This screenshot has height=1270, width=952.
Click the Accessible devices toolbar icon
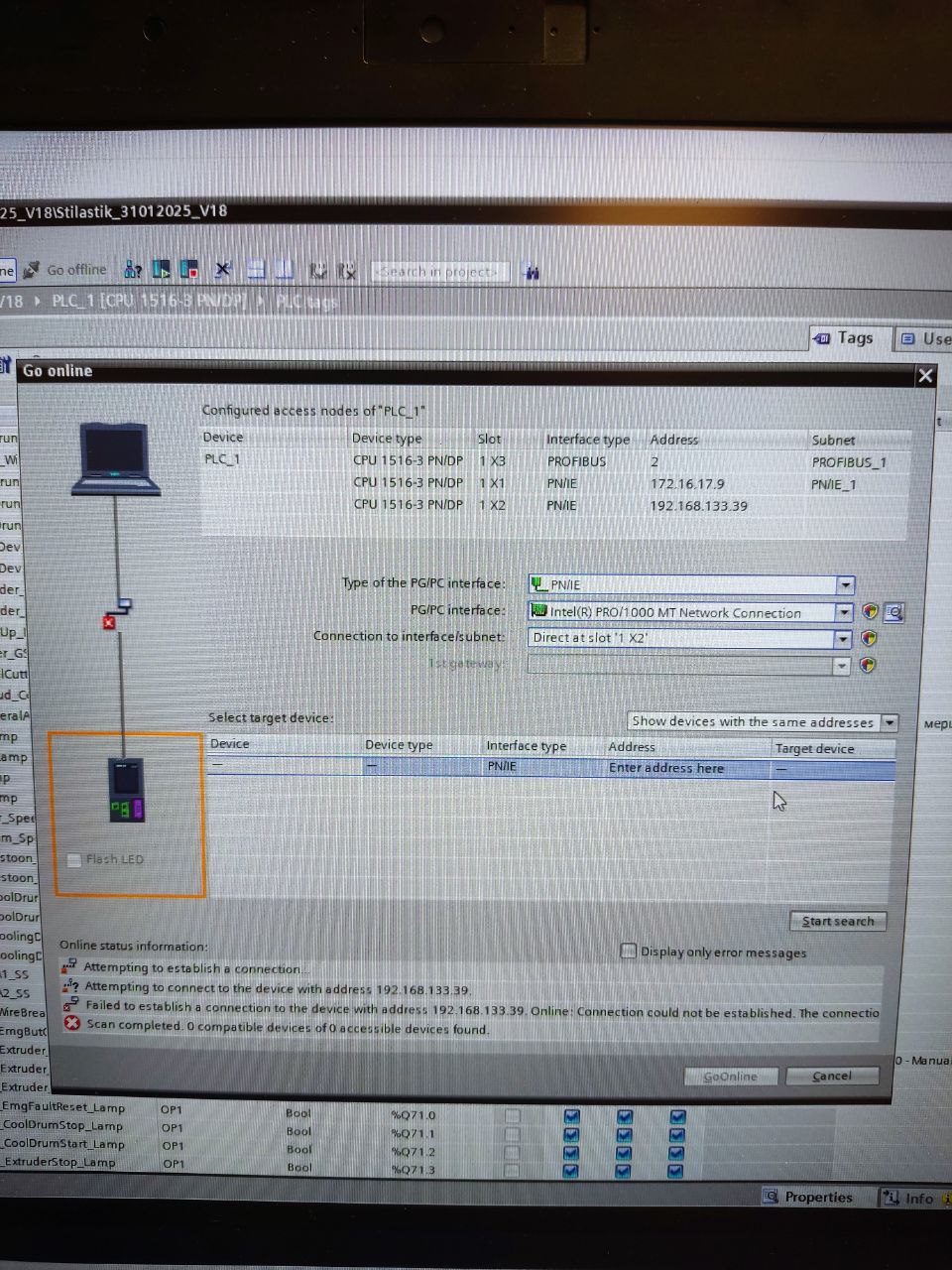click(x=133, y=269)
